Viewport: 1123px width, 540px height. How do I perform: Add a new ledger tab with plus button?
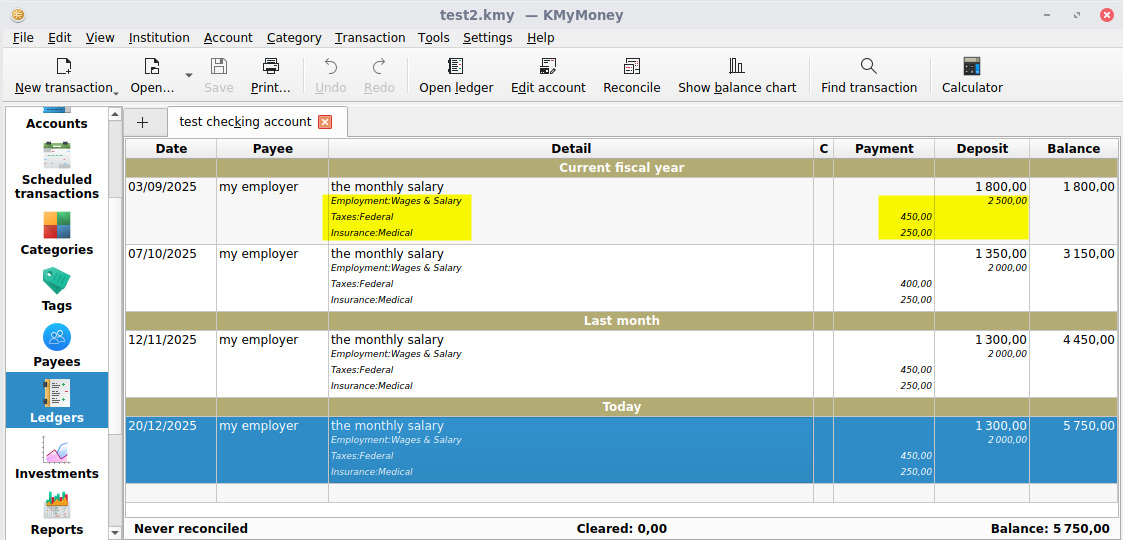142,122
